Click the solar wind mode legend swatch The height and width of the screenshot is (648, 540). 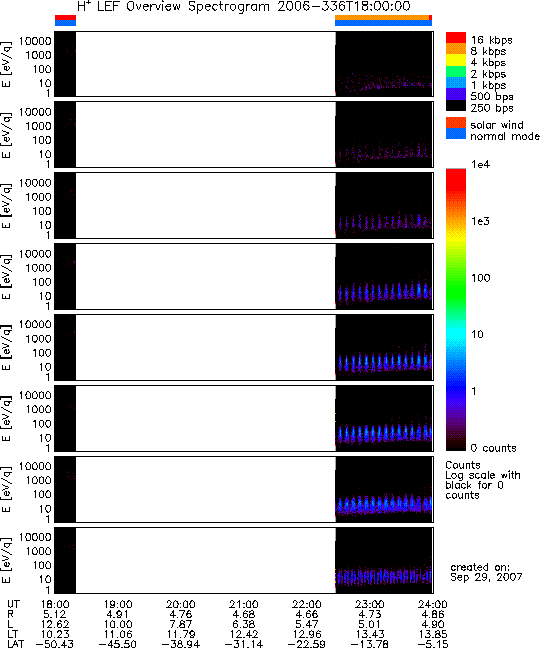(x=456, y=122)
